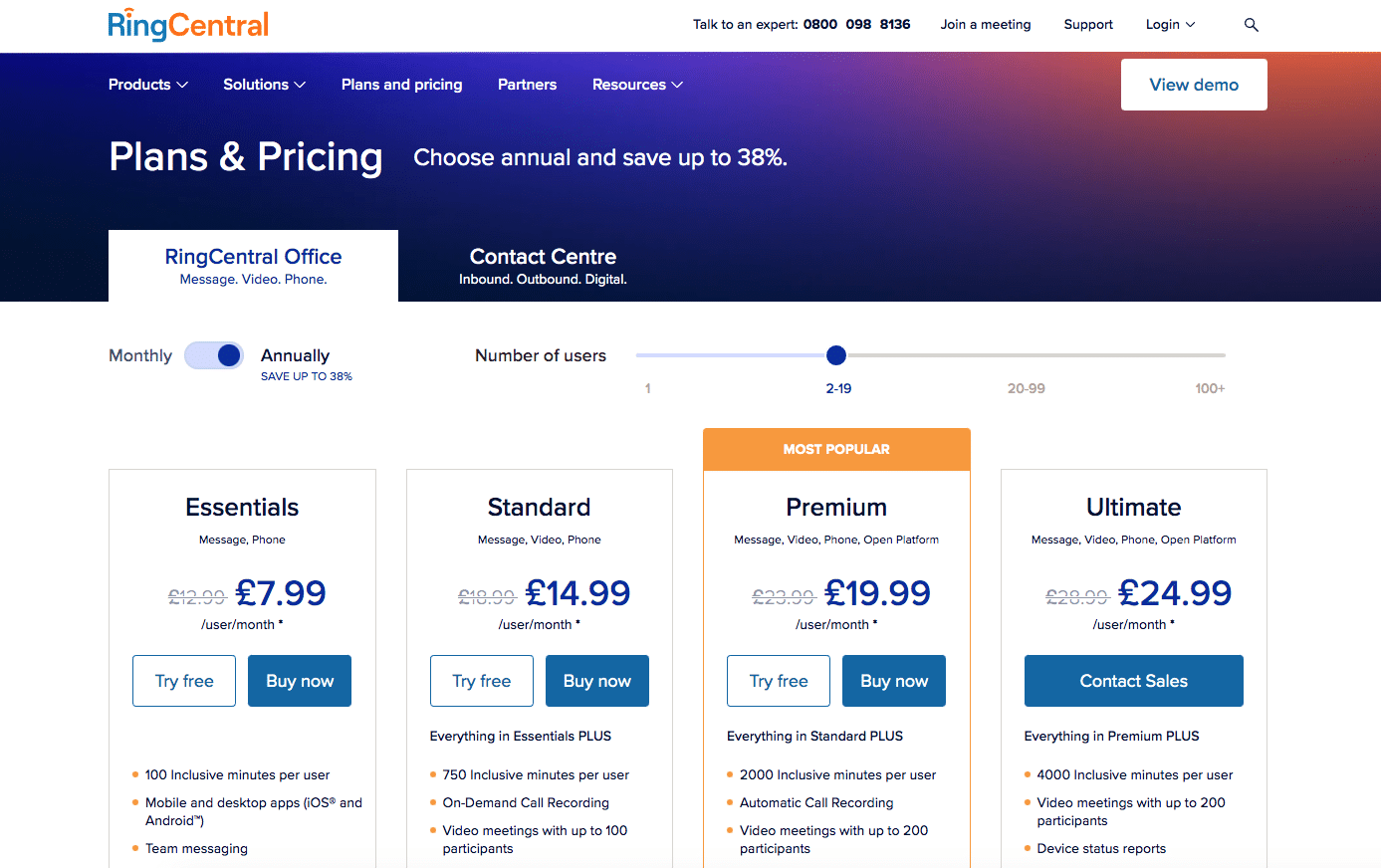This screenshot has width=1381, height=868.
Task: Buy the Premium plan now
Action: 893,681
